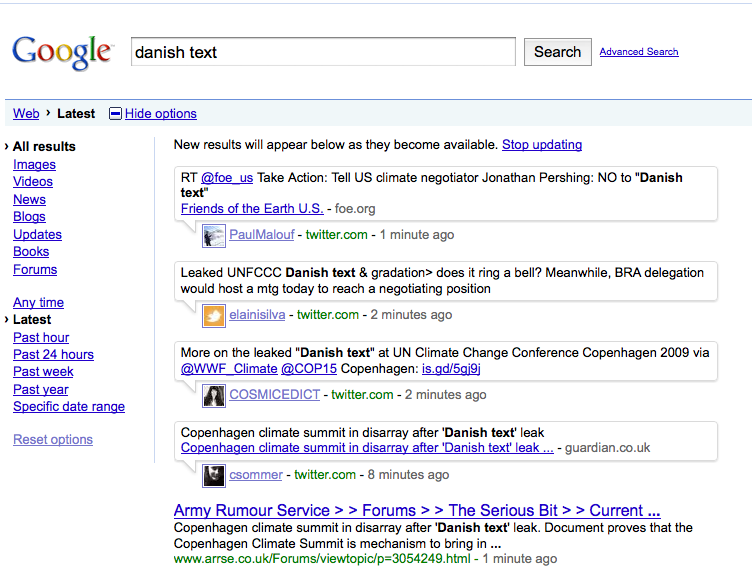
Task: Open the Specific date range option
Action: click(x=69, y=407)
